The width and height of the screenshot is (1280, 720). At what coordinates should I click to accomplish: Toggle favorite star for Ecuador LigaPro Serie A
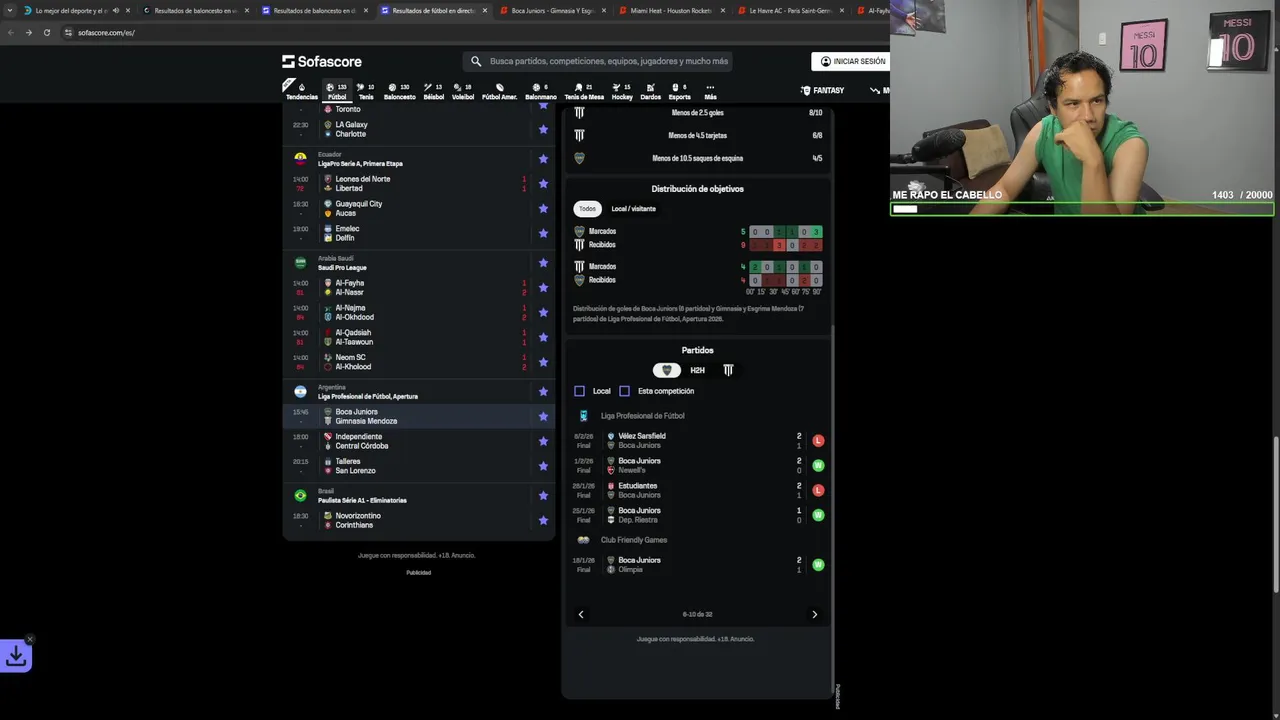[543, 158]
